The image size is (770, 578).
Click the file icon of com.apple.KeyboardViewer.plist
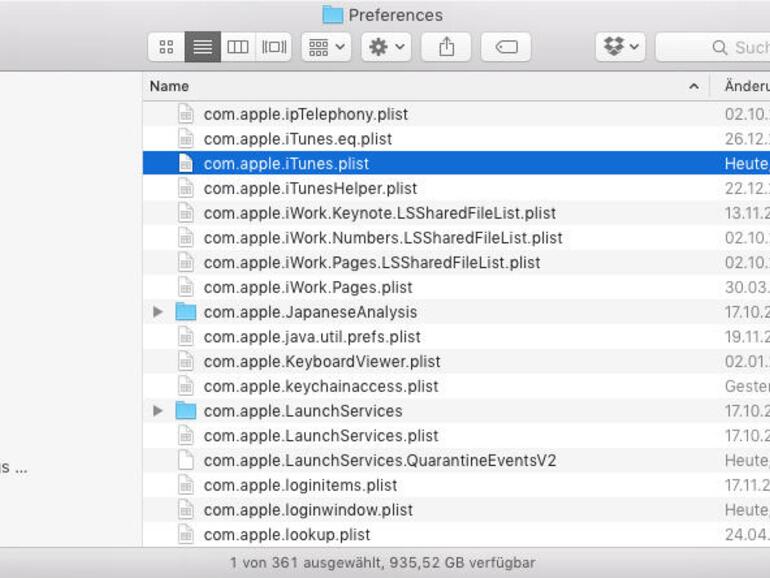(186, 361)
